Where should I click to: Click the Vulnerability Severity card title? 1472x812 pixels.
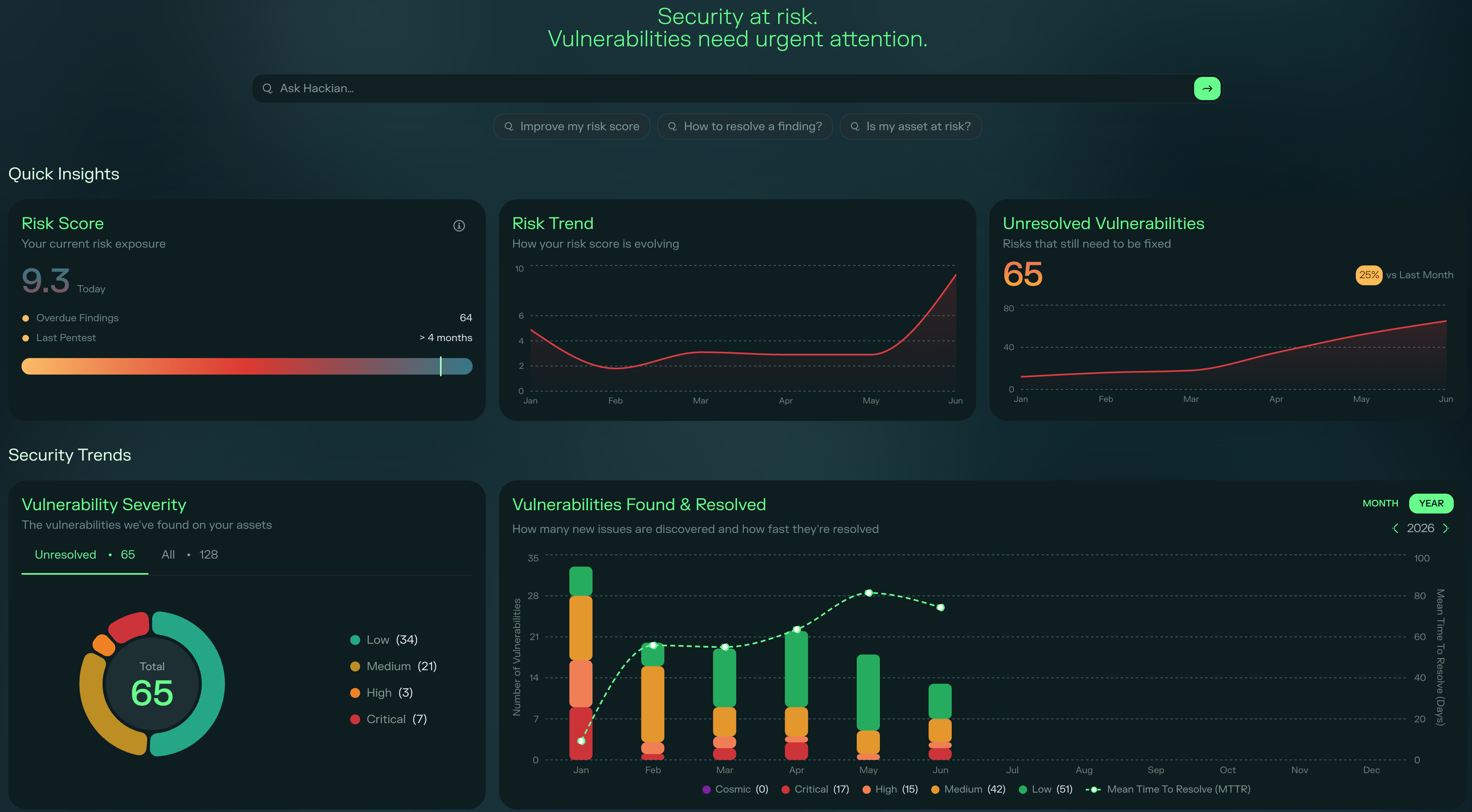[x=104, y=504]
